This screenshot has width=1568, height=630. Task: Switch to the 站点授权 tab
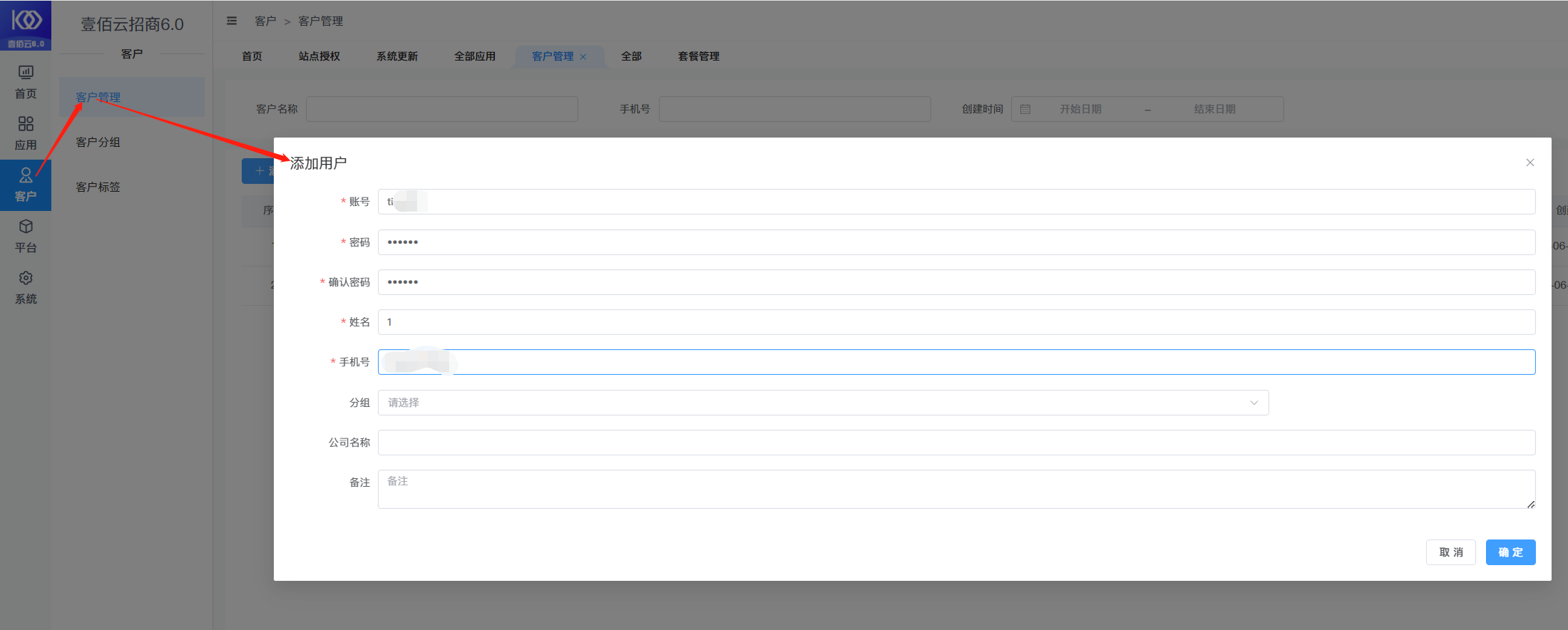[319, 56]
